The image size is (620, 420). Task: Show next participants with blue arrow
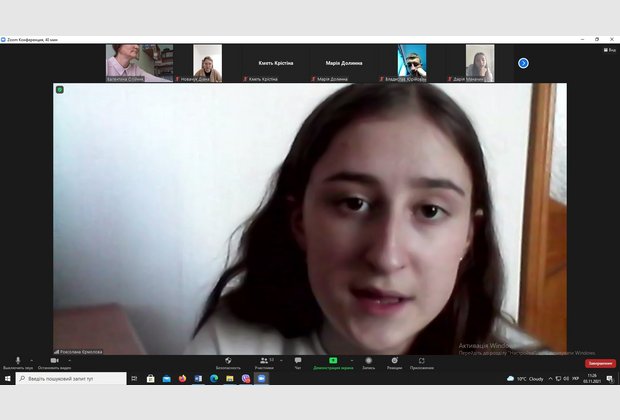523,63
